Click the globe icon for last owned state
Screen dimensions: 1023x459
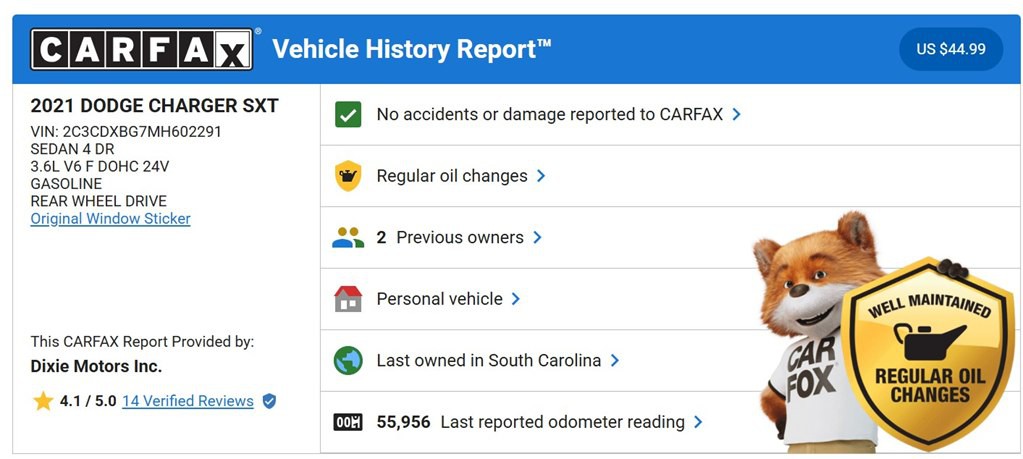click(348, 361)
